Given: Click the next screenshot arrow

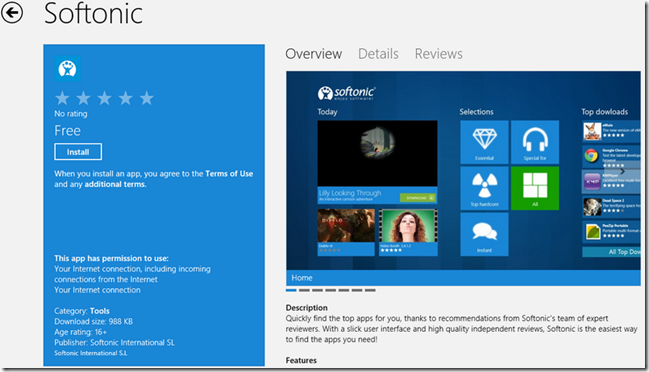Looking at the screenshot, I should coord(622,171).
